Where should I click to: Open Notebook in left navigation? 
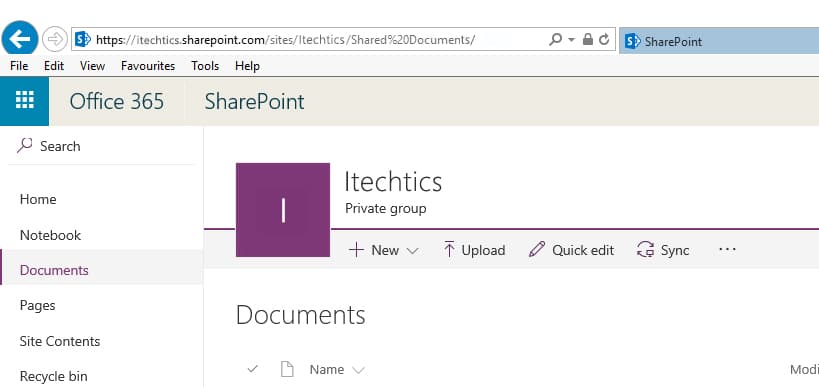[50, 235]
